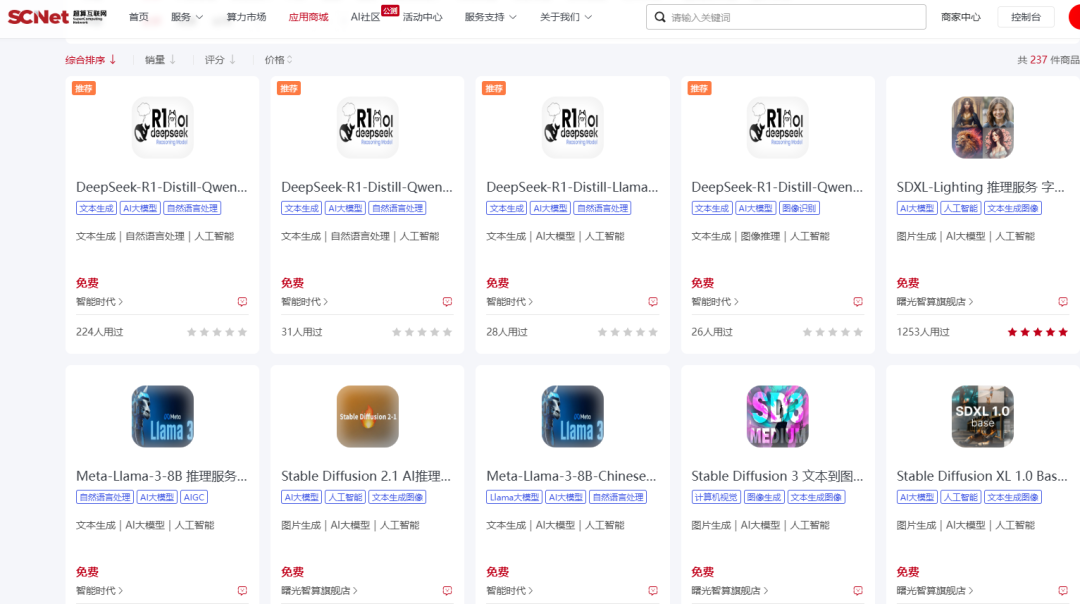1080x604 pixels.
Task: Click 计算机视觉 tag on Stable Diffusion 3 card
Action: 716,497
